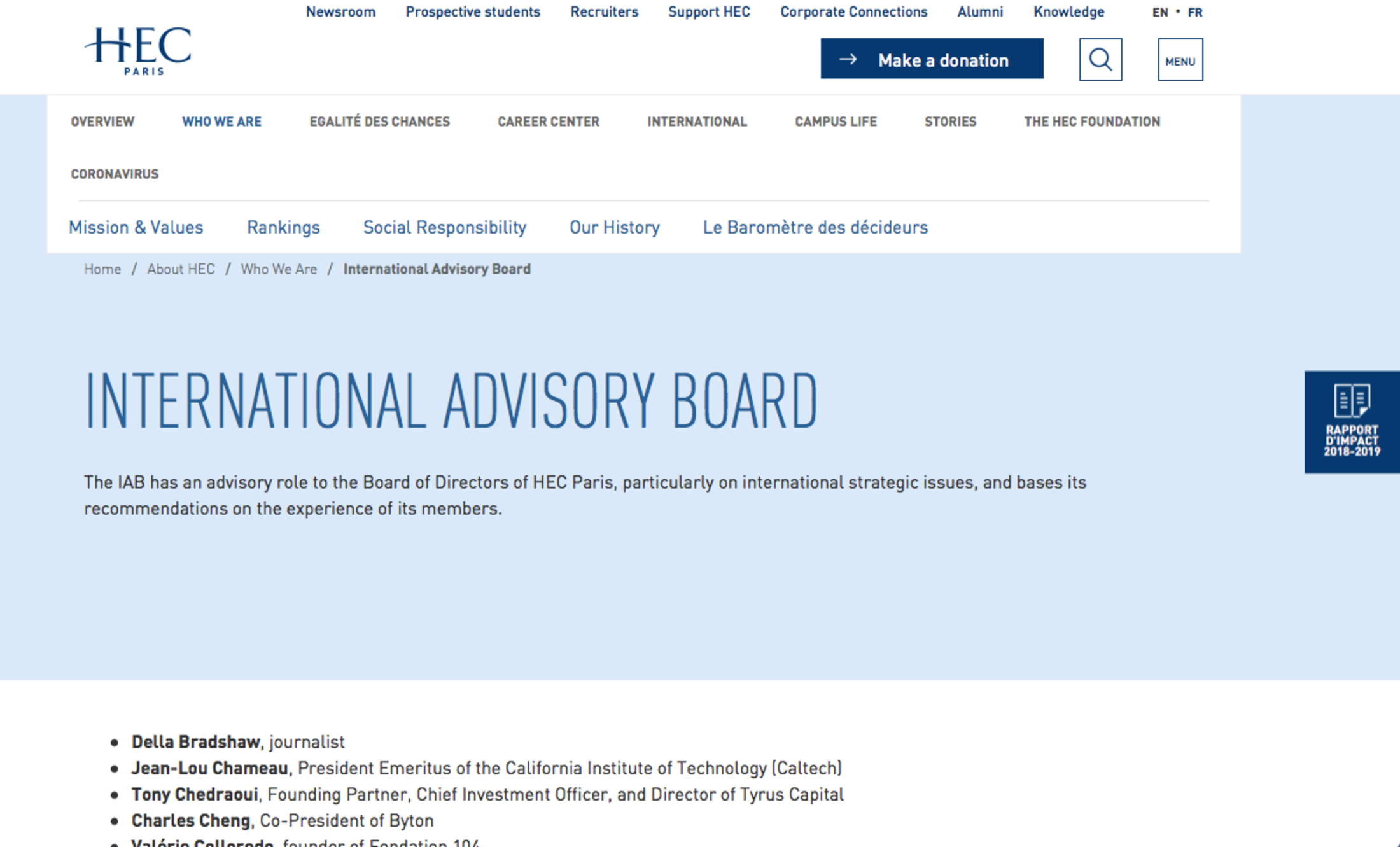Viewport: 1400px width, 847px height.
Task: Open the HEC Paris logo homepage
Action: pos(138,51)
